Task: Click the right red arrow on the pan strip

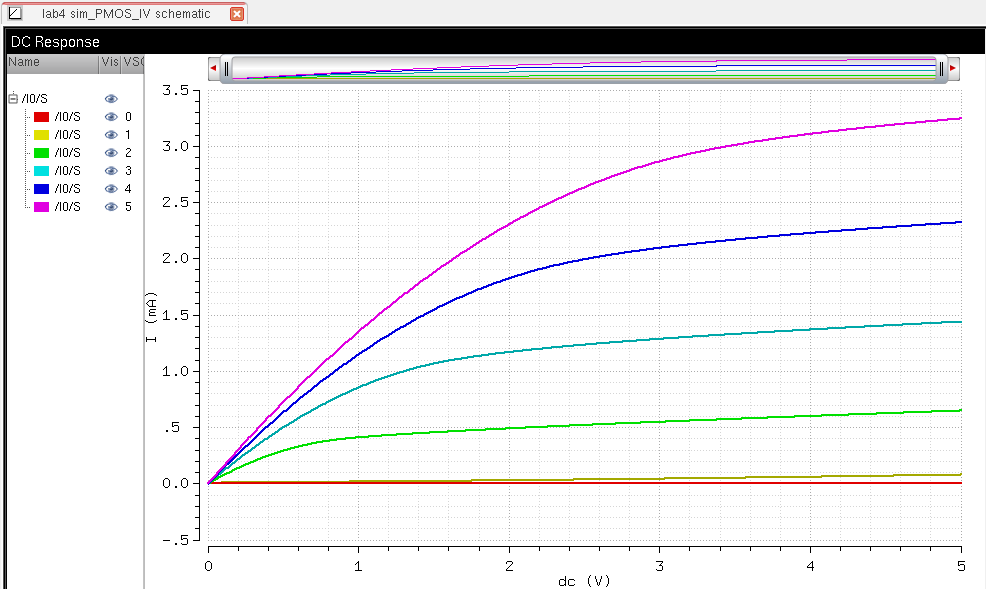Action: tap(953, 68)
